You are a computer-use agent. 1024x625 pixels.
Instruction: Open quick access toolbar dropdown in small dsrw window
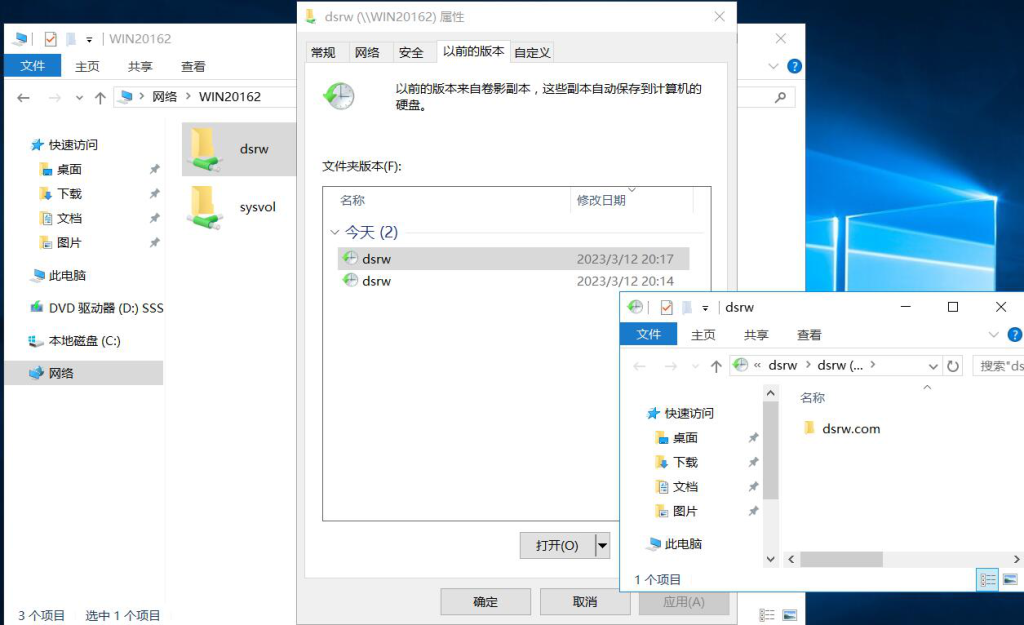click(x=705, y=308)
